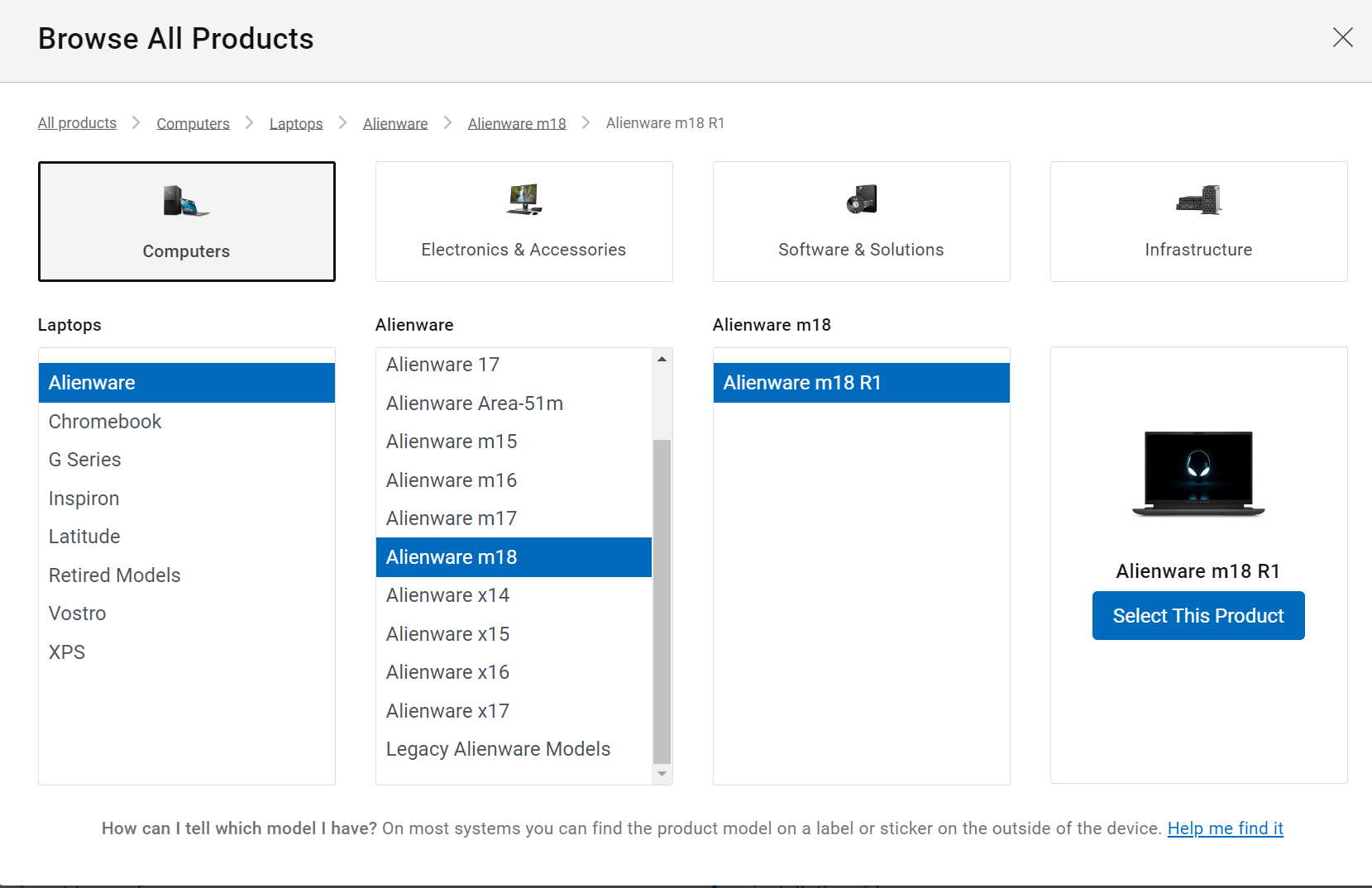Image resolution: width=1372 pixels, height=888 pixels.
Task: Select the Computers category tile
Action: (187, 222)
